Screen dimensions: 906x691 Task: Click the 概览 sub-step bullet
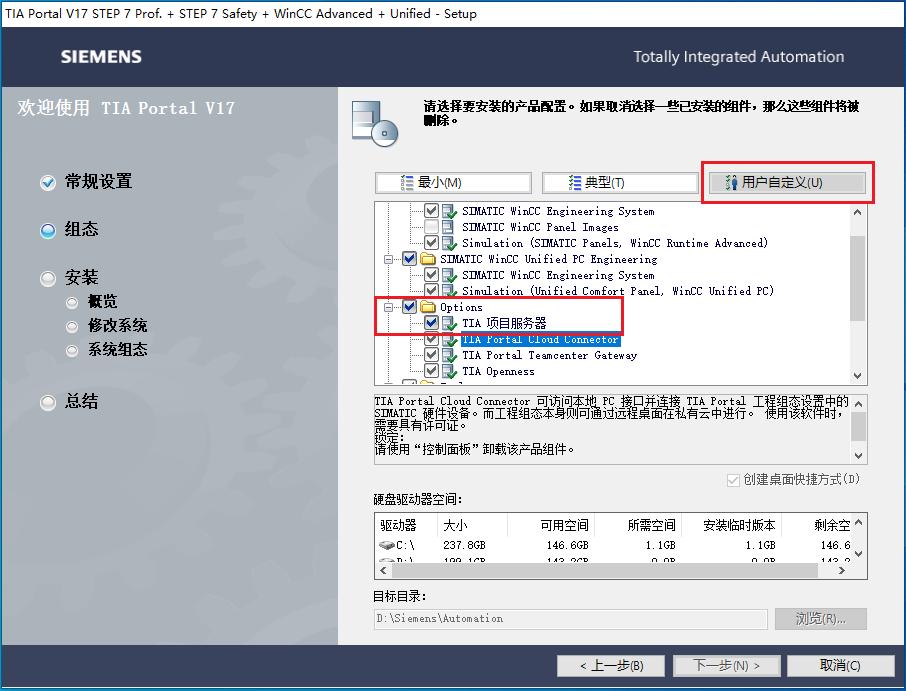click(72, 302)
